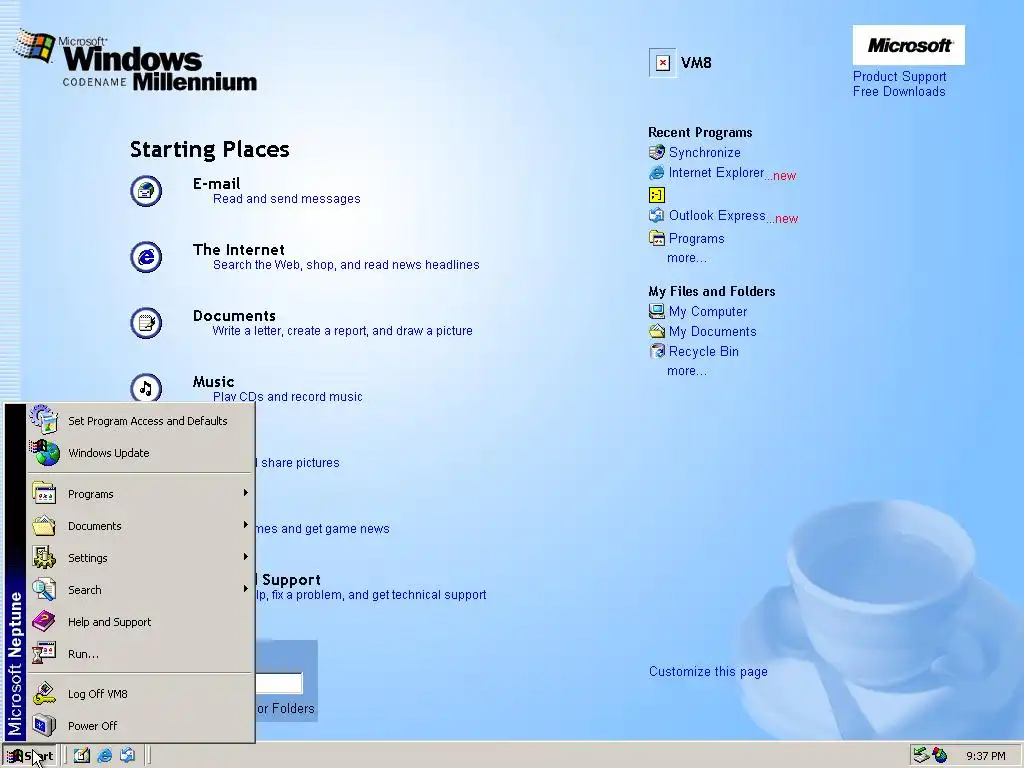Viewport: 1024px width, 768px height.
Task: Click Outlook Express text link
Action: 717,216
